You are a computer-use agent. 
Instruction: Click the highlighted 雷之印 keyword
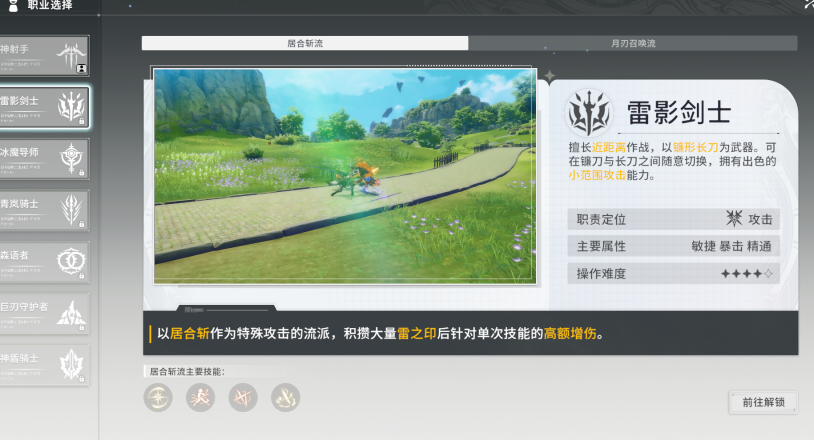pos(417,334)
